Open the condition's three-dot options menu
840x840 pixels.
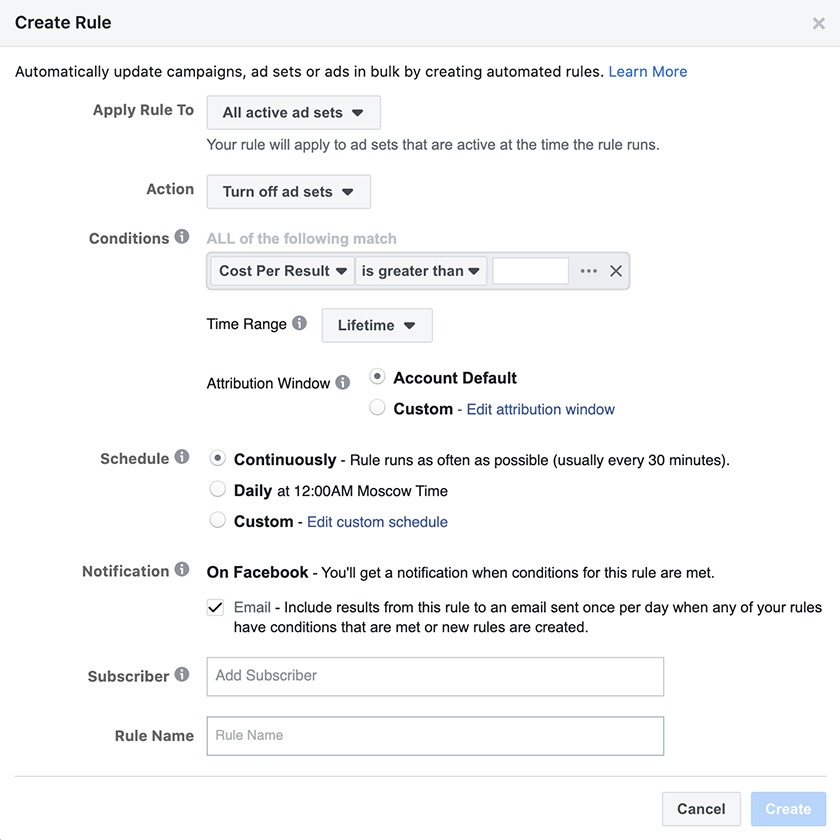(588, 271)
